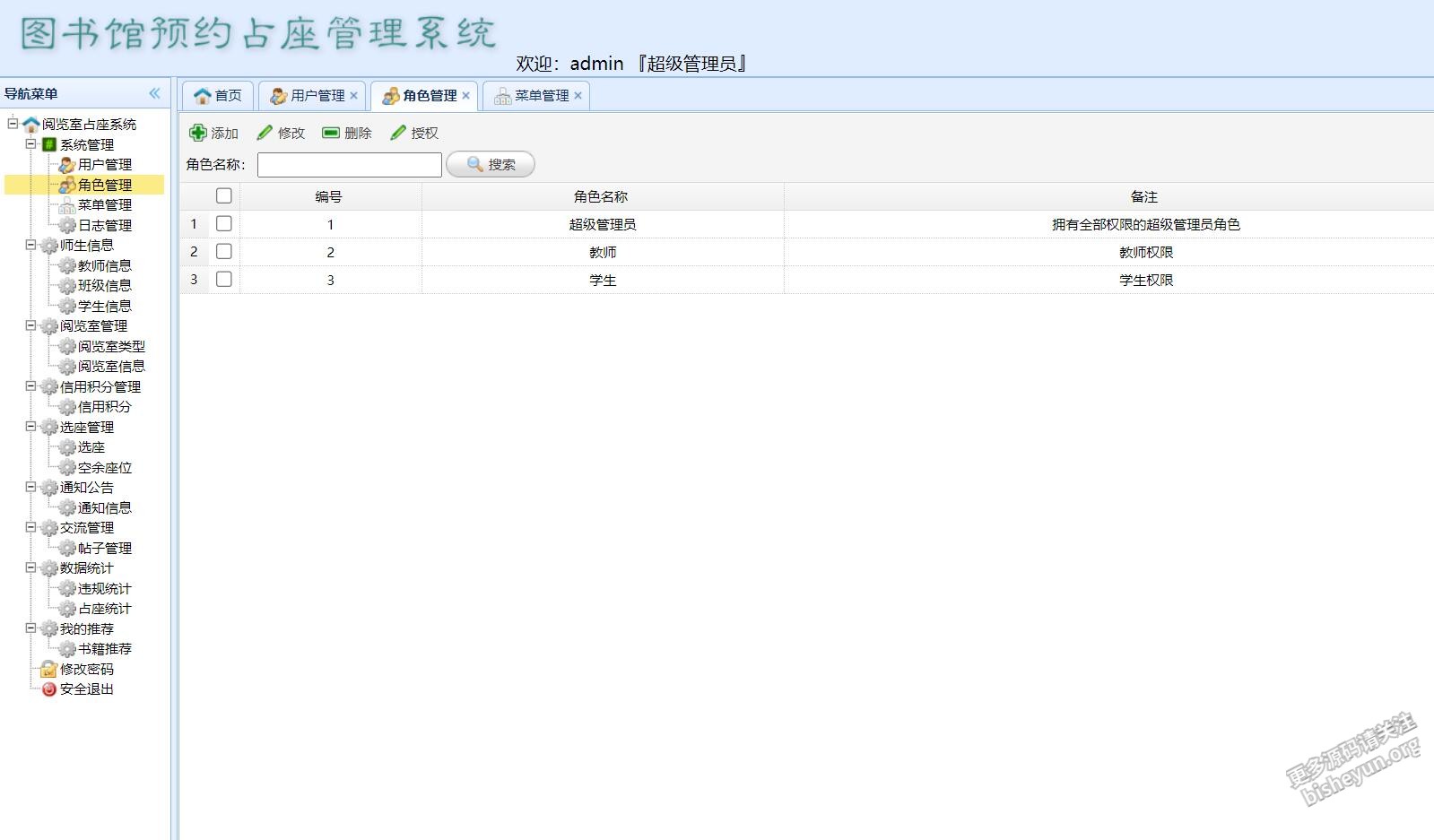Collapse the navigation menu panel with double-arrow icon
Screen dimensions: 1434x840
155,93
